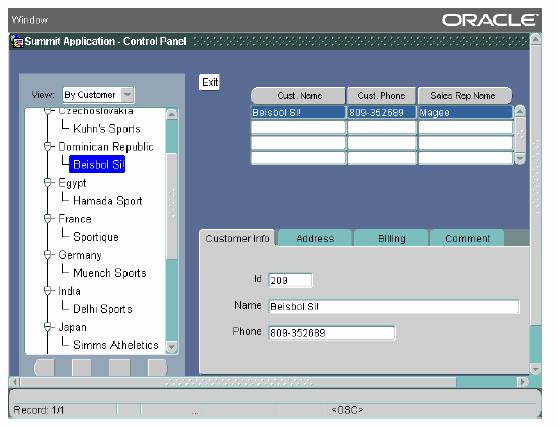Select Delhi Sports in the tree
This screenshot has height=427, width=558.
tap(102, 309)
